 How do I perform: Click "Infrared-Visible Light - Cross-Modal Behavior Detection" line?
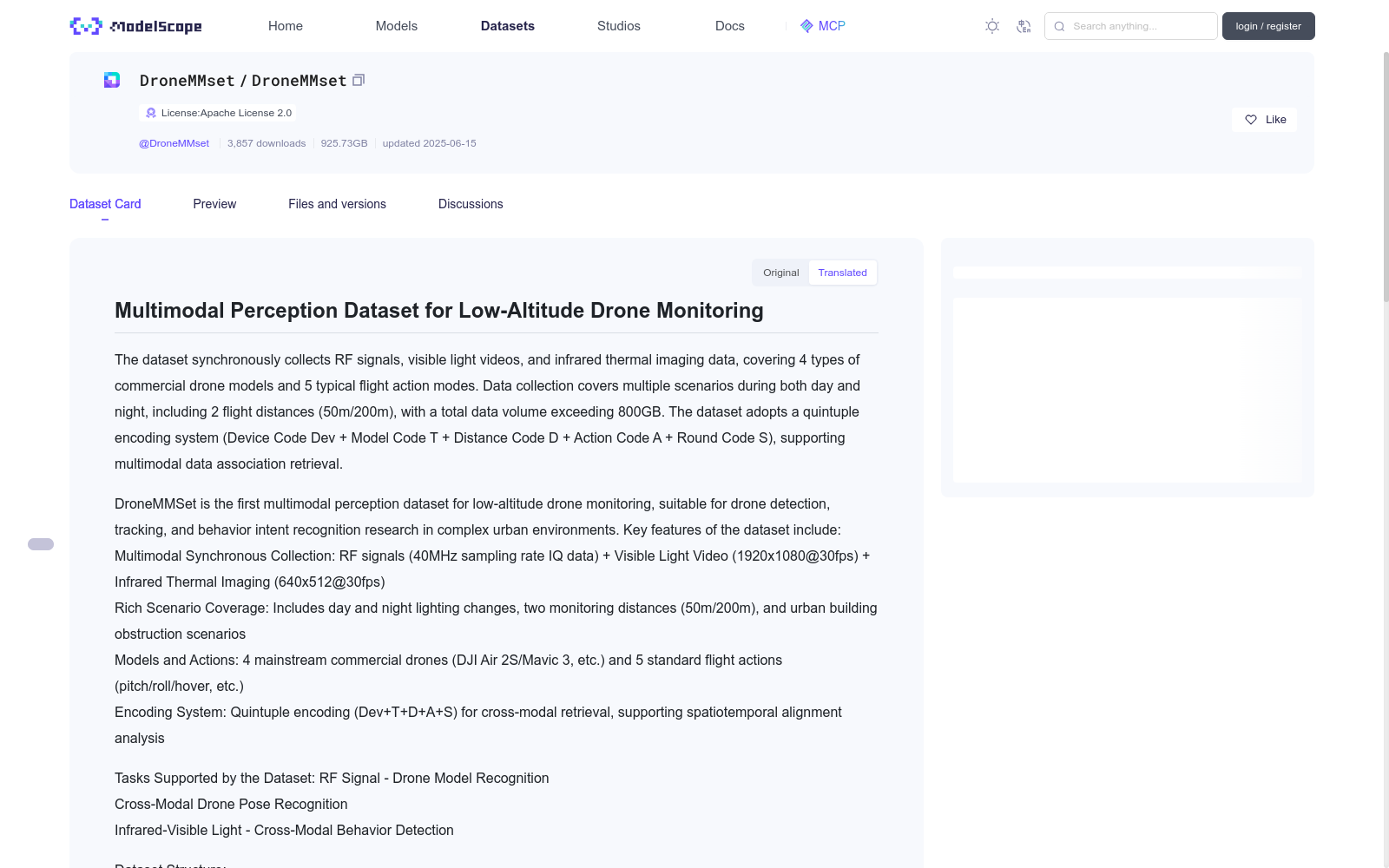pos(284,830)
